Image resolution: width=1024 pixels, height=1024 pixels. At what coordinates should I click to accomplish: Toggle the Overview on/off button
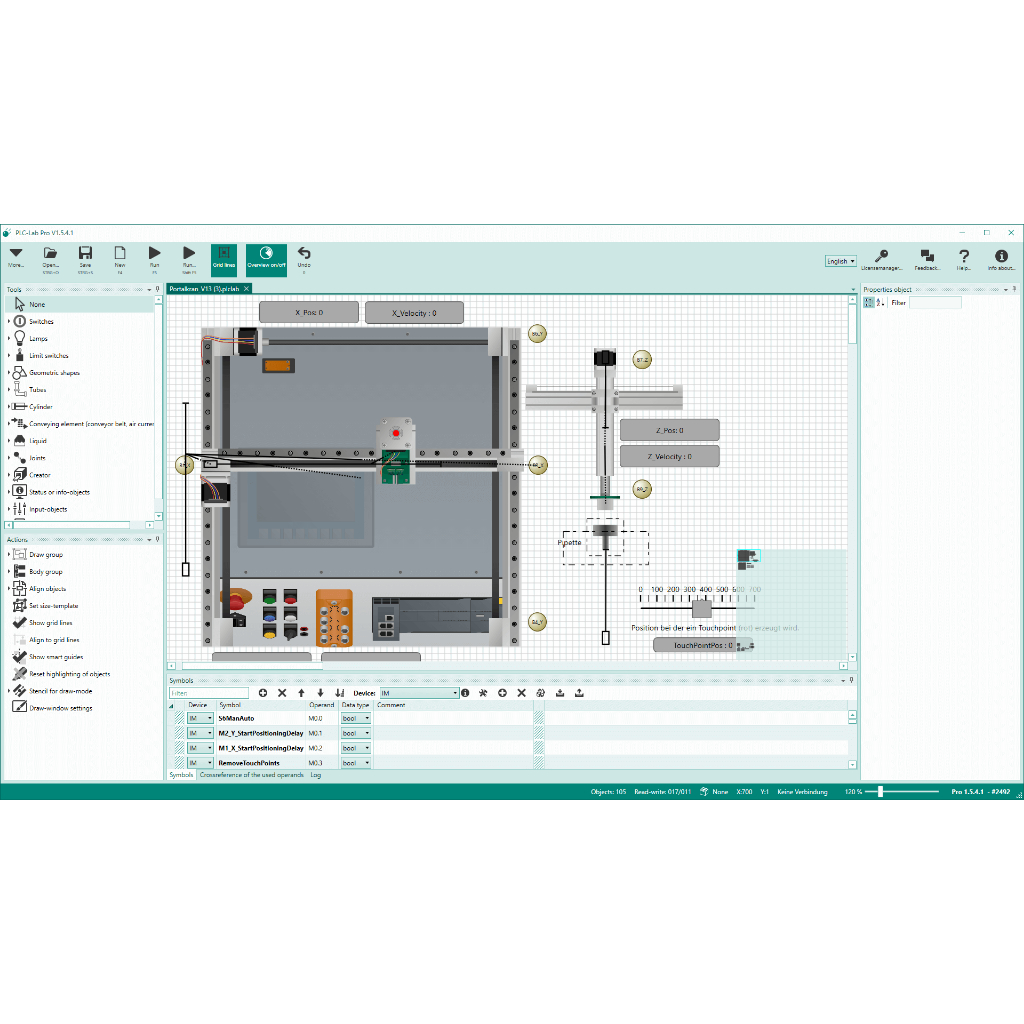point(265,258)
